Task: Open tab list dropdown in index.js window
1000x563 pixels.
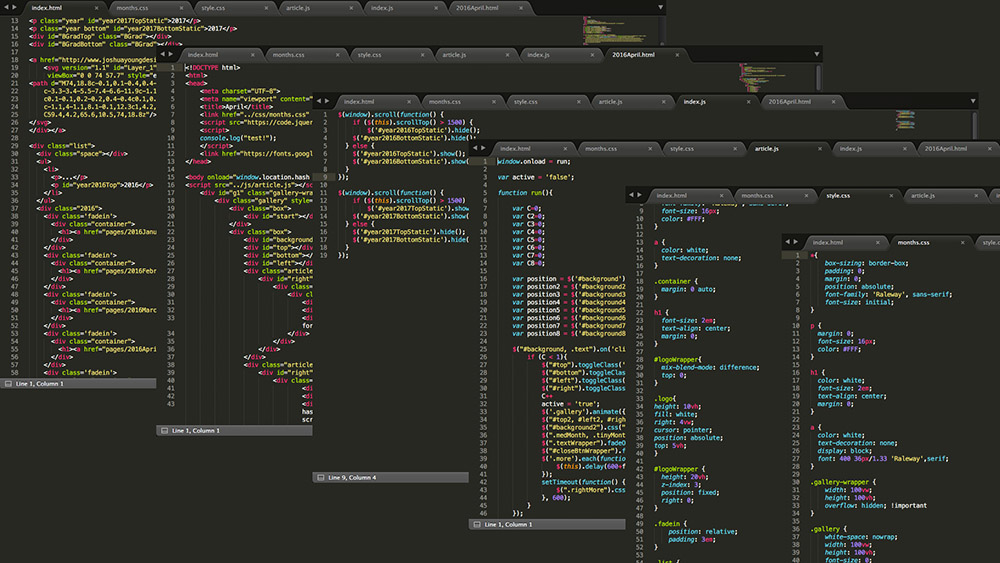Action: pos(973,101)
